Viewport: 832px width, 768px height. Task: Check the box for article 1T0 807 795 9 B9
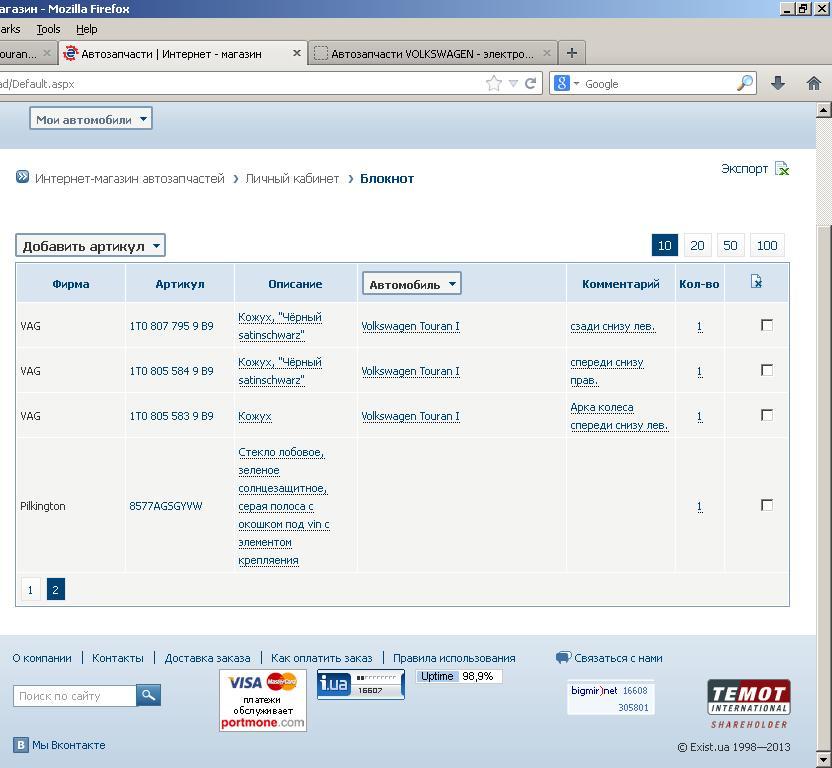[766, 325]
